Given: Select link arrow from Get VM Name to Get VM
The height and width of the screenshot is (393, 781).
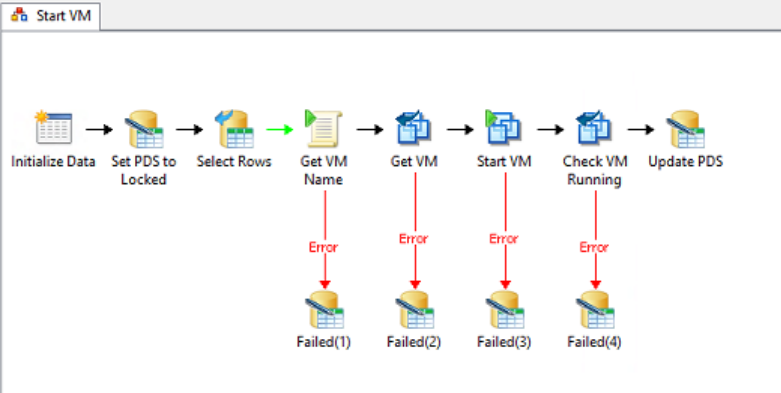Looking at the screenshot, I should pyautogui.click(x=370, y=130).
